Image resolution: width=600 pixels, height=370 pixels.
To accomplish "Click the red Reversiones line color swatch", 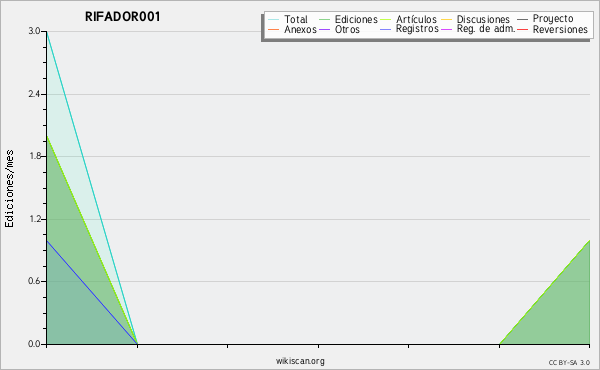I will (522, 29).
